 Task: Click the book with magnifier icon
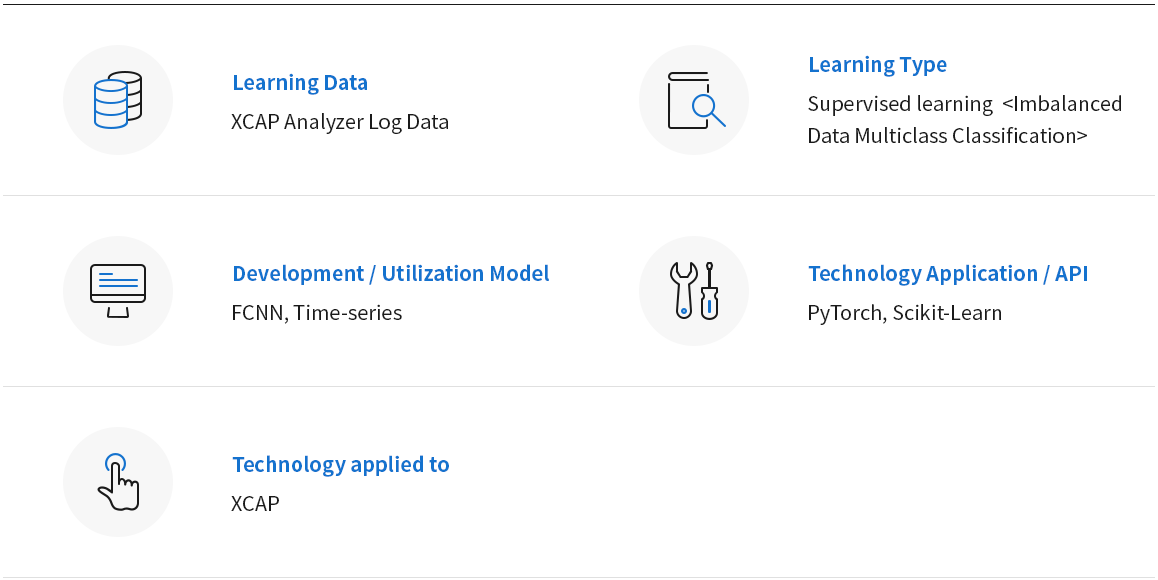(696, 100)
